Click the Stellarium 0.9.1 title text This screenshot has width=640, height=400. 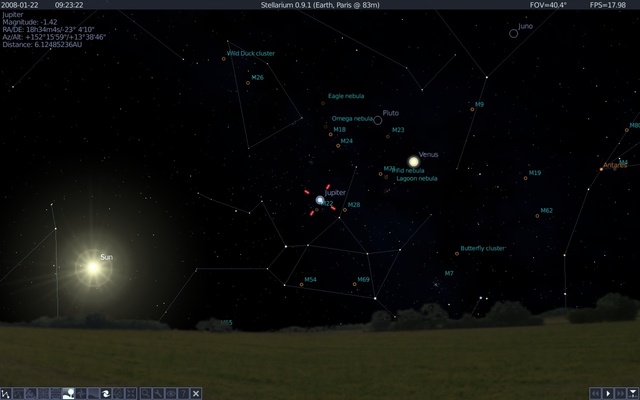point(320,5)
